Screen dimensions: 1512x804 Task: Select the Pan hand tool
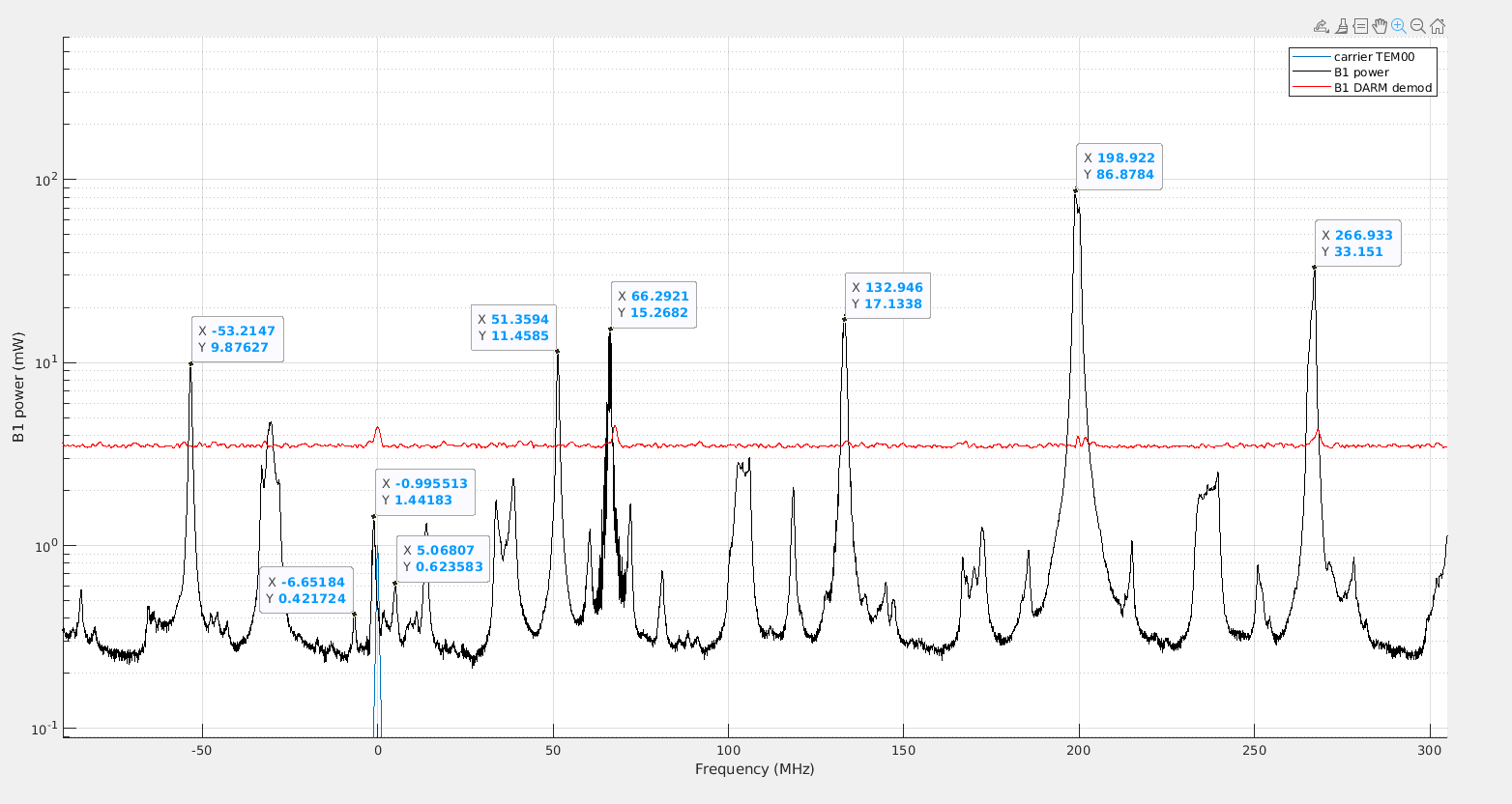(1380, 26)
